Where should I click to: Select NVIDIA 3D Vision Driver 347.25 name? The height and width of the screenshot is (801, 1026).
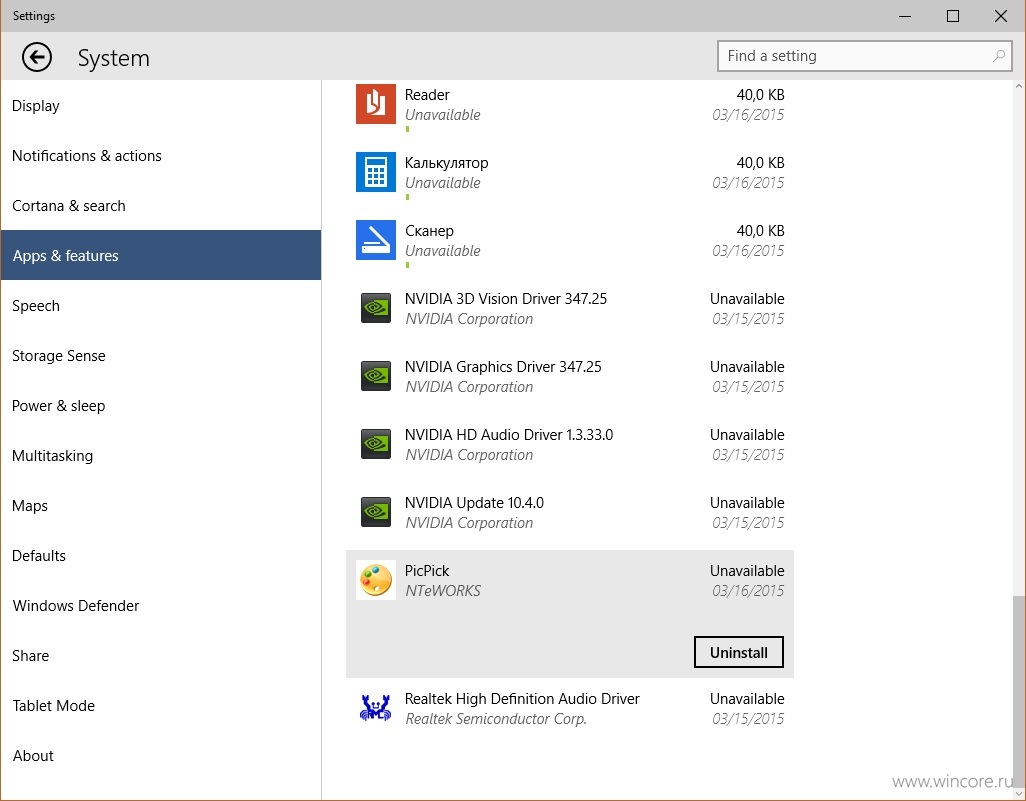[x=506, y=299]
